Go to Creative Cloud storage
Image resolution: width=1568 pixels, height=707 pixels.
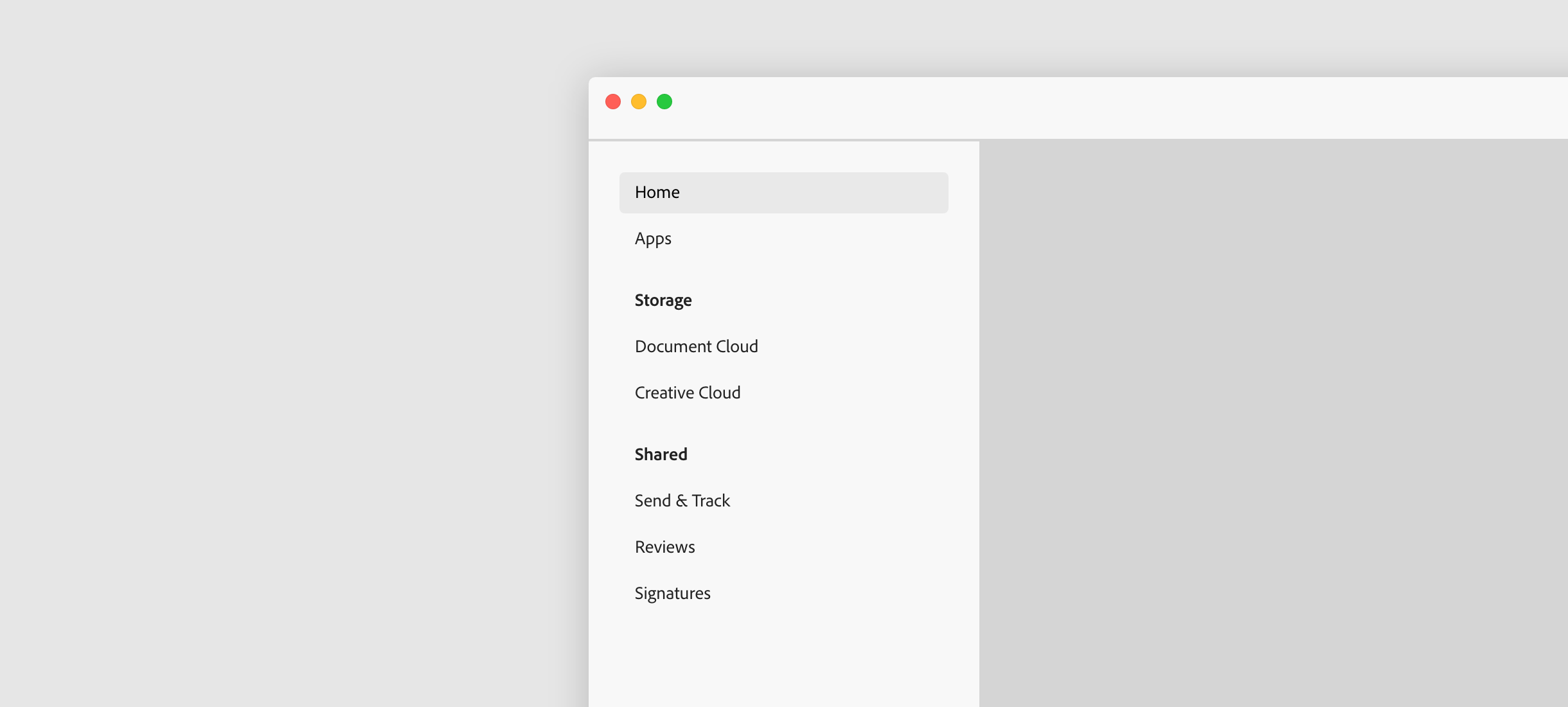tap(687, 393)
